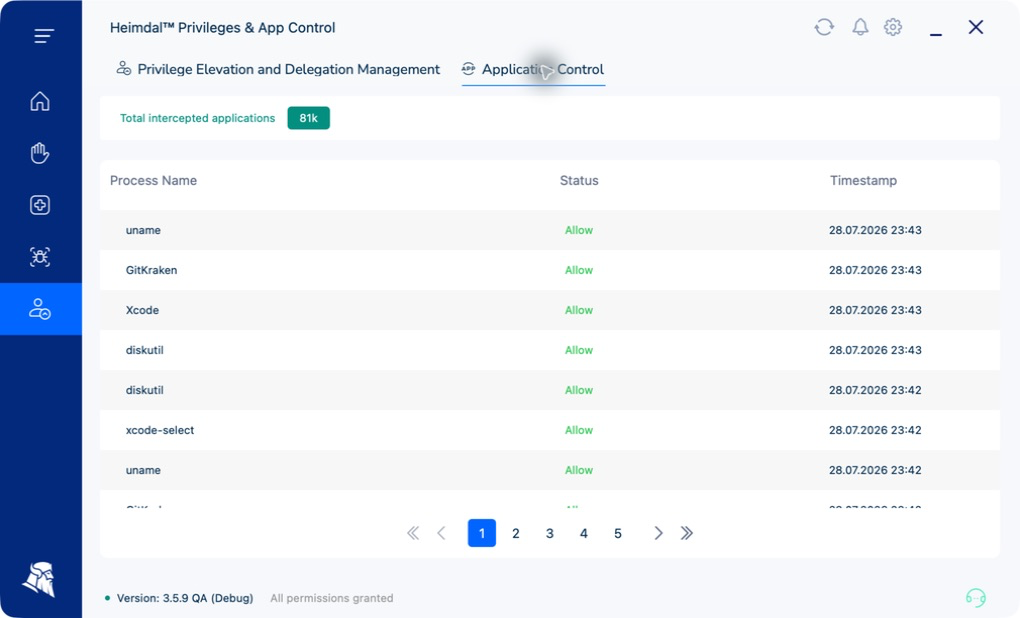Image resolution: width=1020 pixels, height=618 pixels.
Task: Open the patch management plus icon
Action: tap(40, 205)
